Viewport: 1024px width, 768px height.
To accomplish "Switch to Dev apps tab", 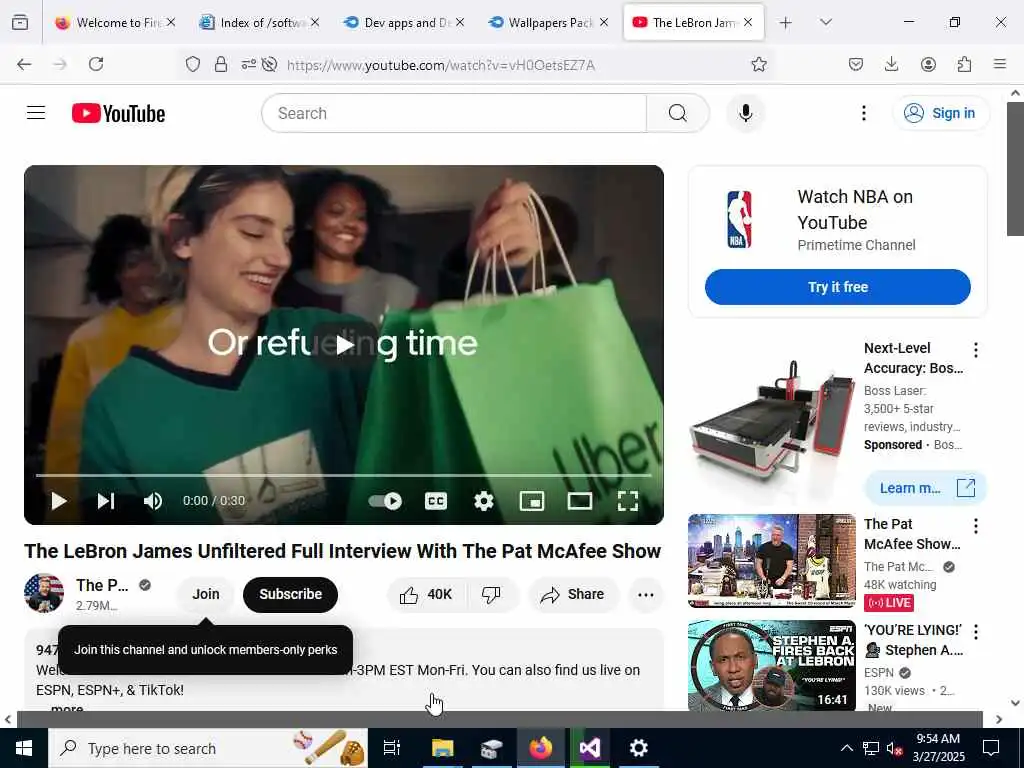I will click(x=404, y=22).
